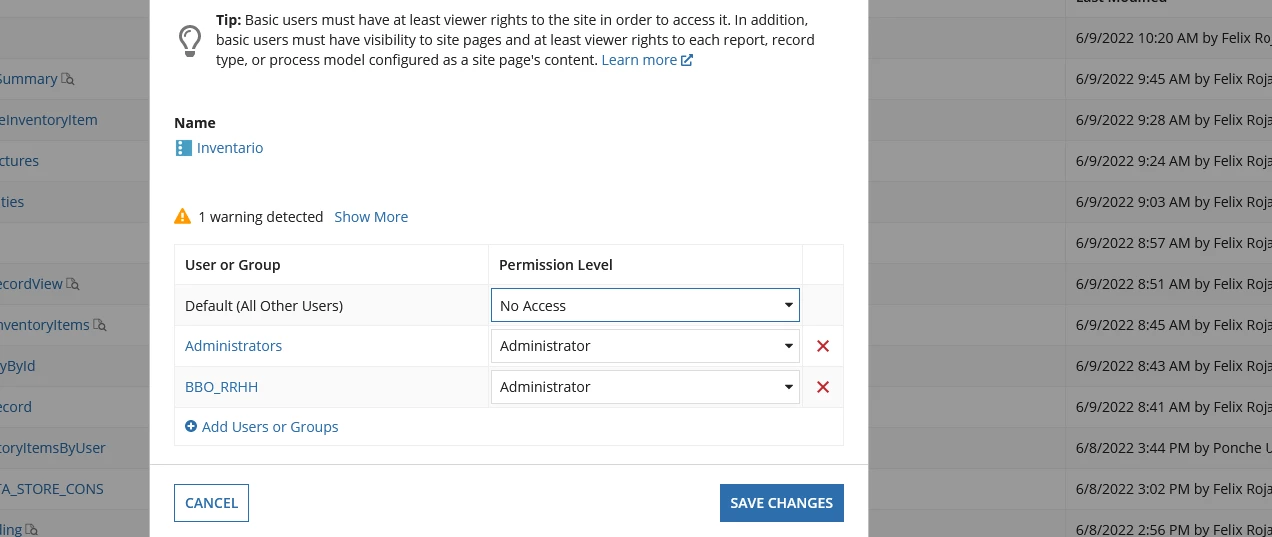
Task: Click the magnifier icon next to ecordView
Action: pyautogui.click(x=73, y=284)
